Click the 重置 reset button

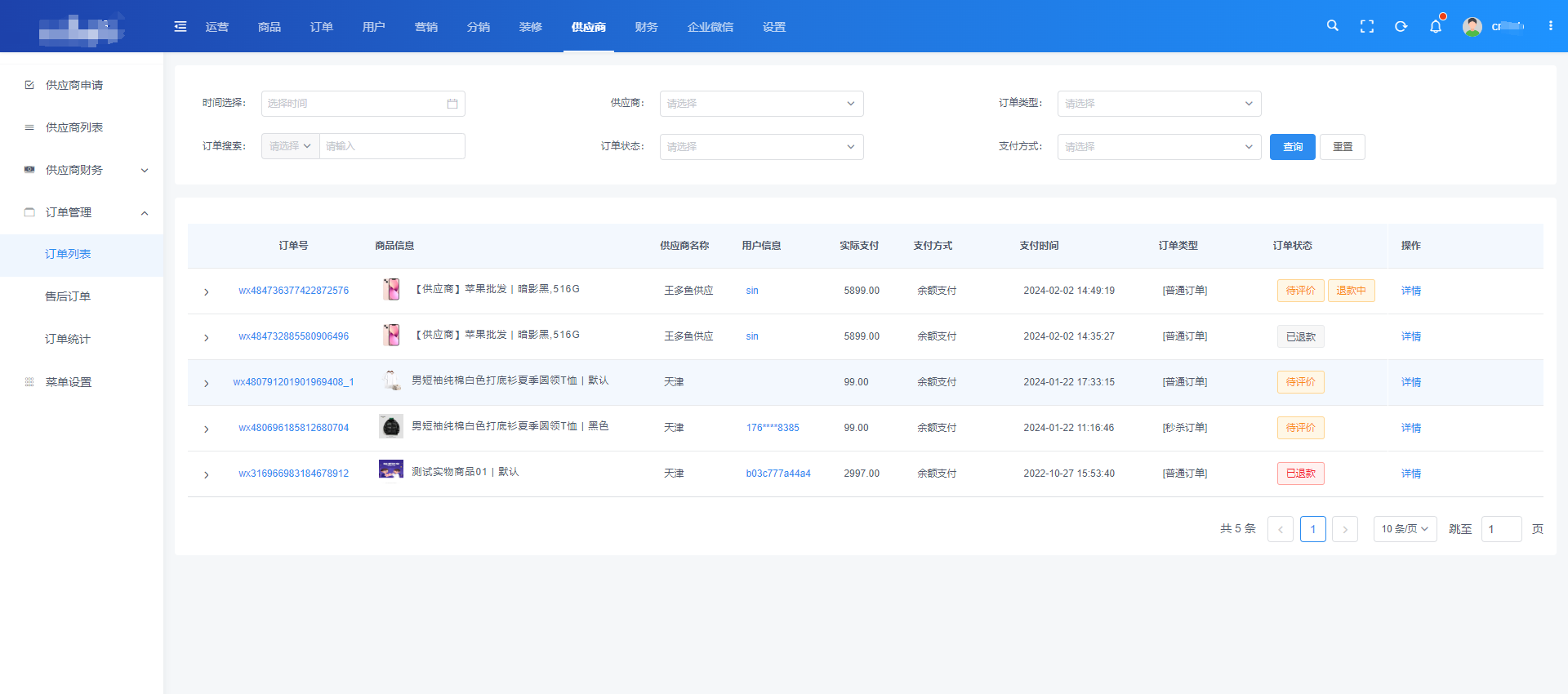[x=1343, y=147]
